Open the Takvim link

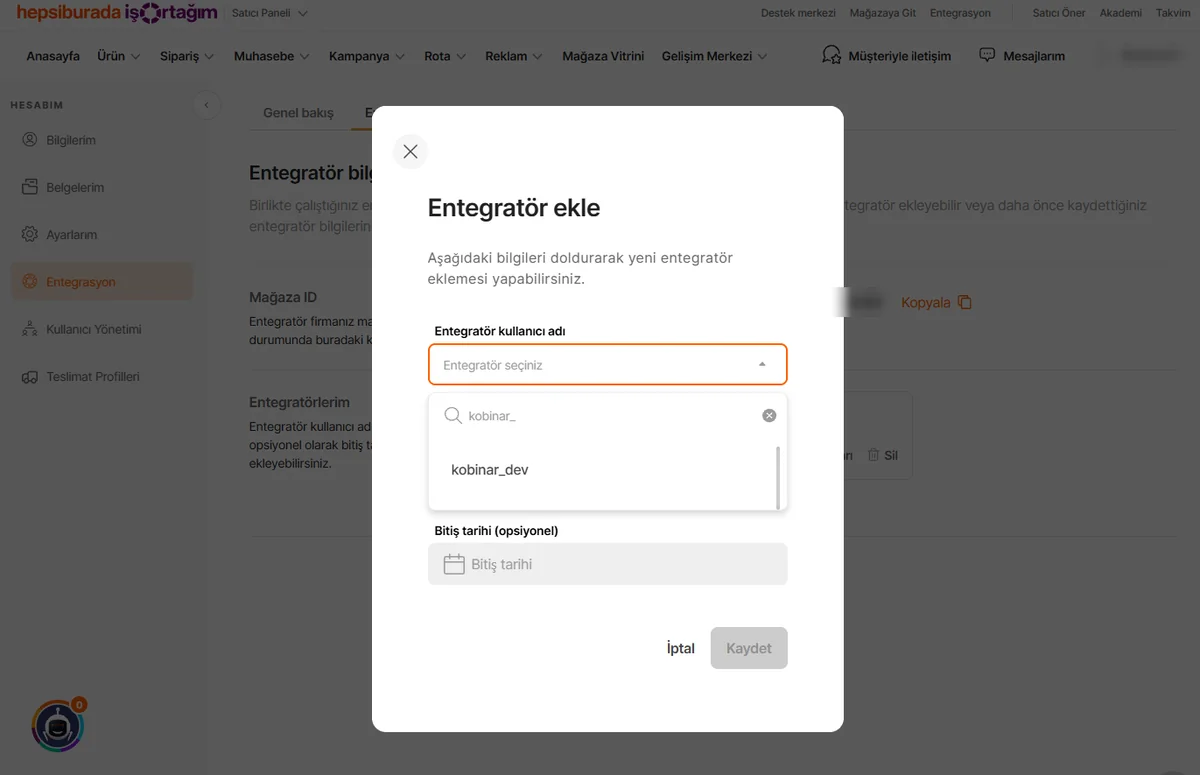(1173, 13)
